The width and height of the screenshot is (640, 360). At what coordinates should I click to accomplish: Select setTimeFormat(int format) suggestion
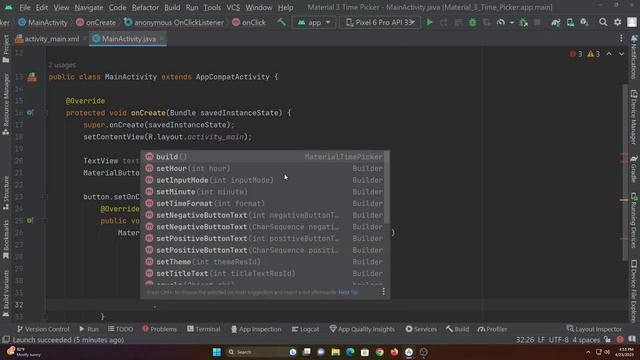point(262,203)
